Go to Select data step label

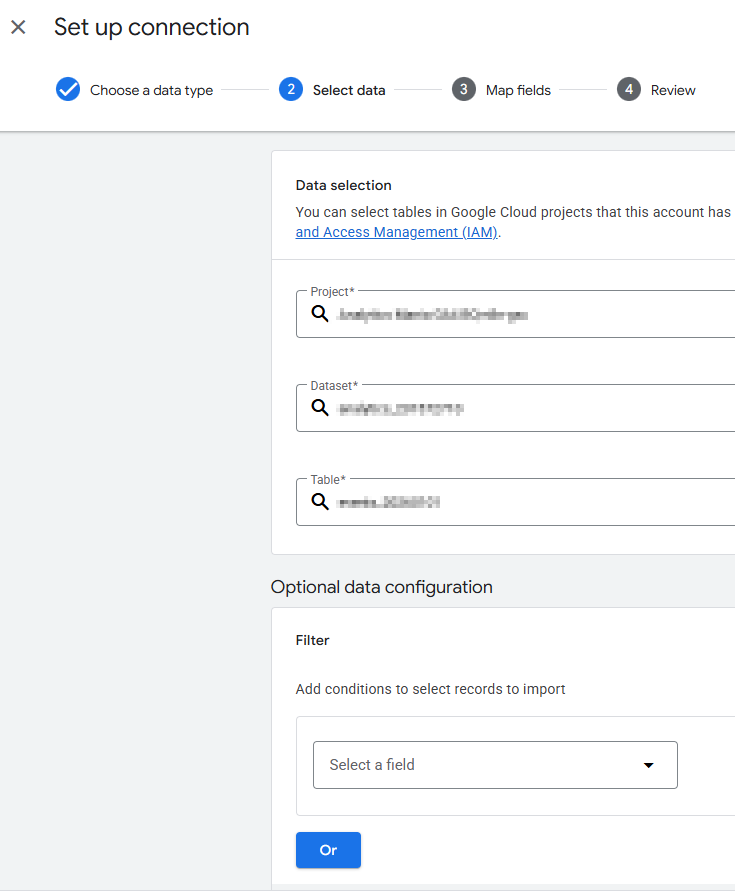point(349,90)
